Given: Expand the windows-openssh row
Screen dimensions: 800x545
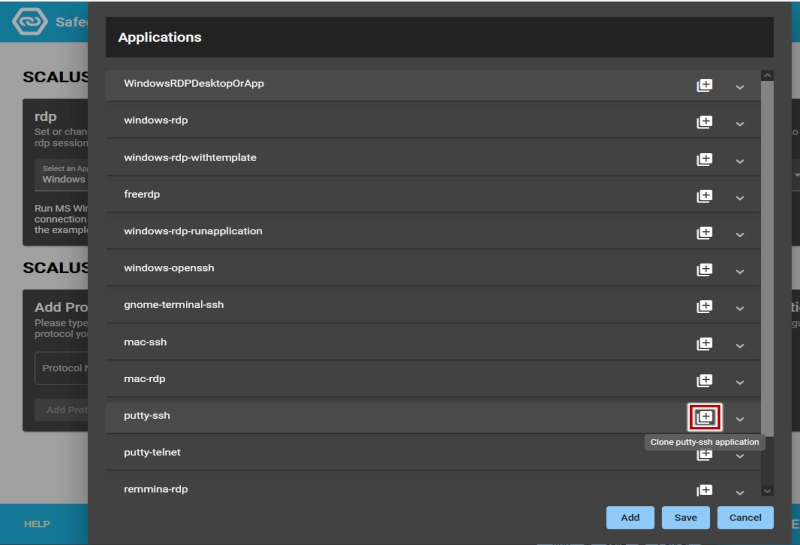Looking at the screenshot, I should 739,271.
